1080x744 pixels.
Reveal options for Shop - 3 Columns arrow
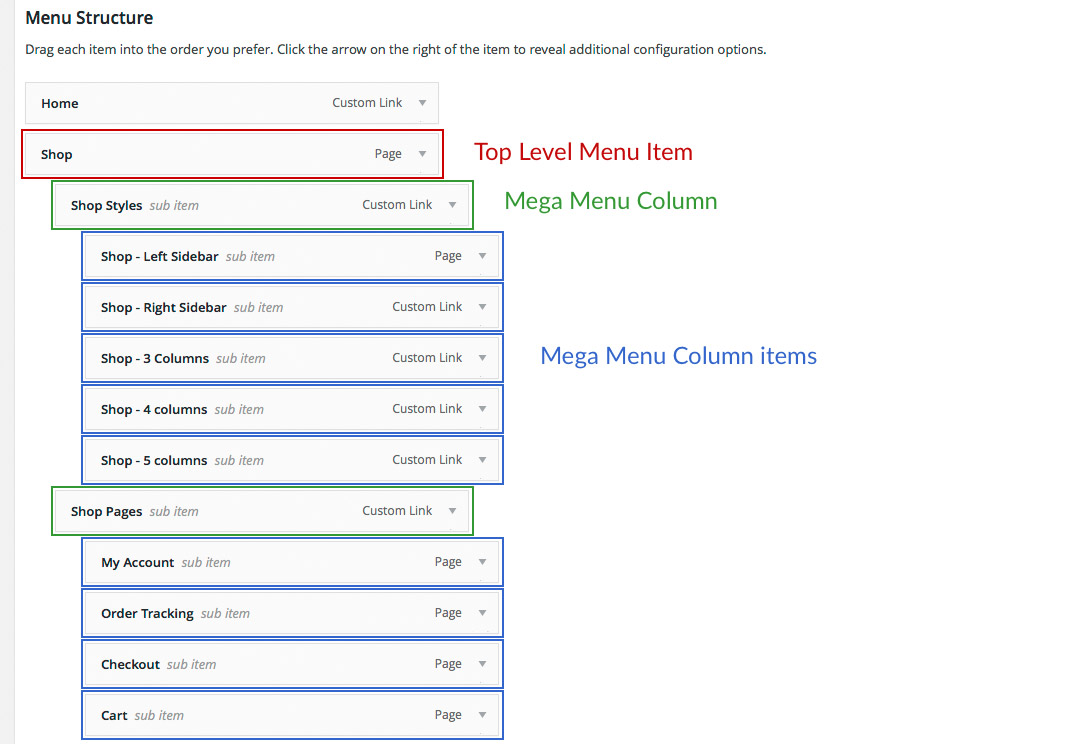tap(482, 358)
